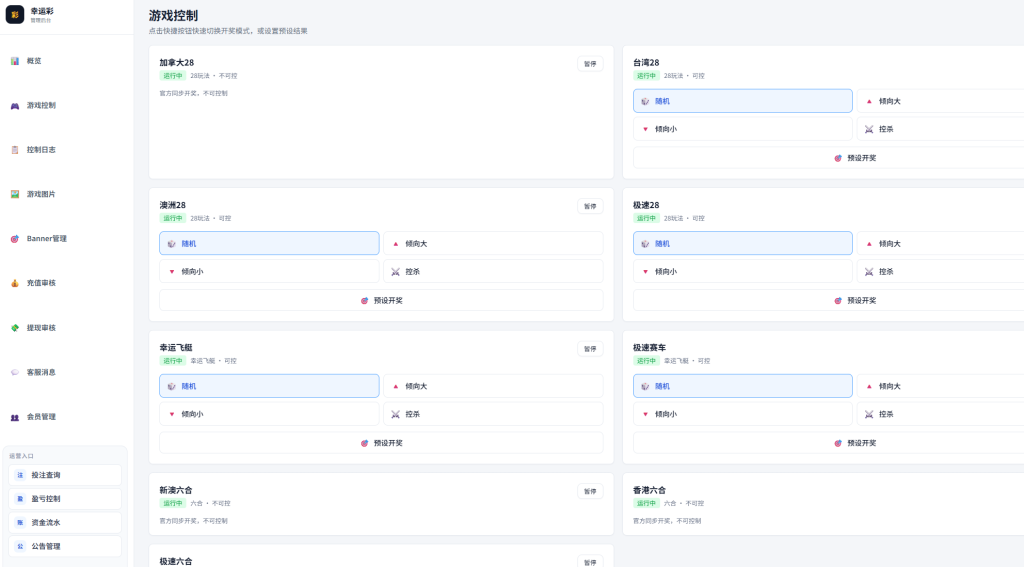Screen dimensions: 1024x567
Task: Select 倾向小 mode for 台湾28
Action: click(743, 129)
